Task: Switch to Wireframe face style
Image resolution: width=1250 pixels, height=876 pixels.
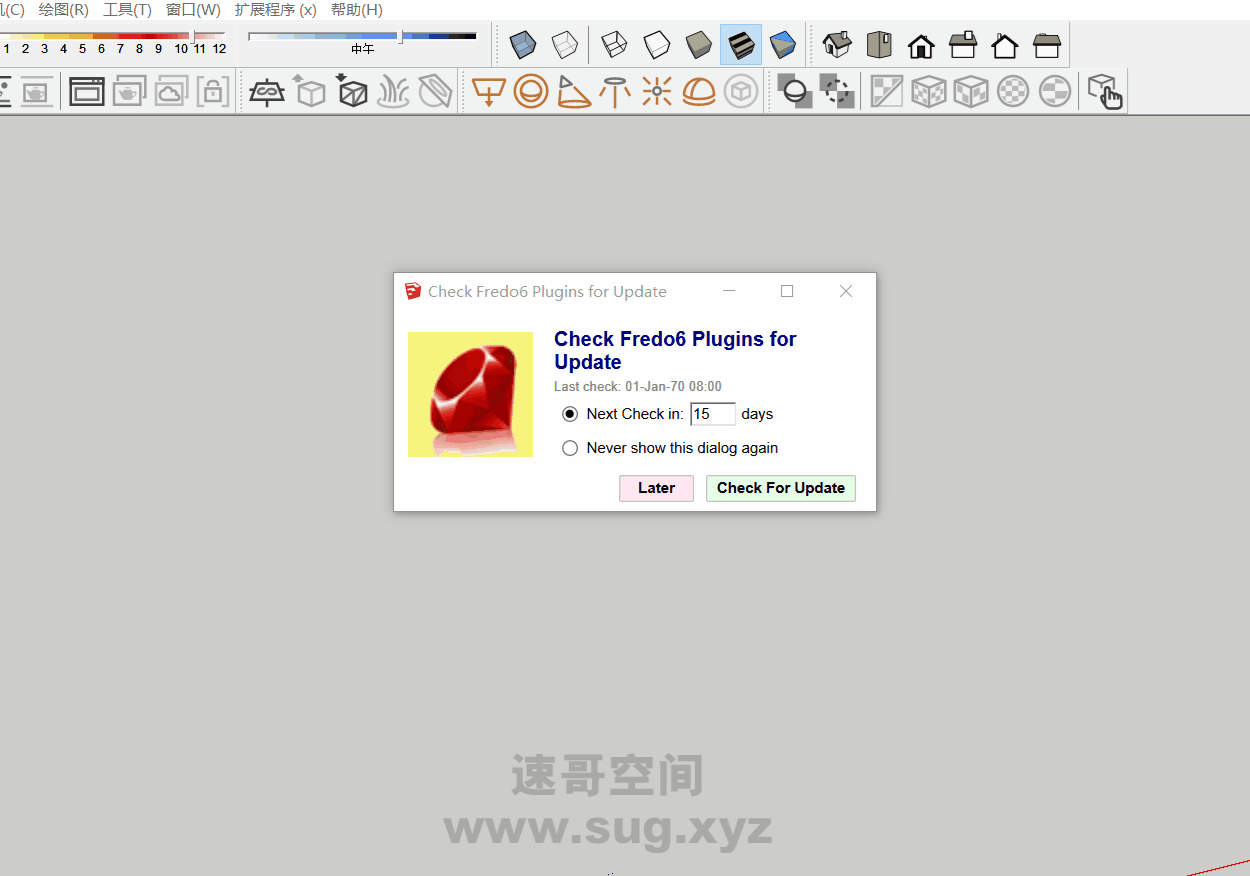Action: [x=615, y=45]
